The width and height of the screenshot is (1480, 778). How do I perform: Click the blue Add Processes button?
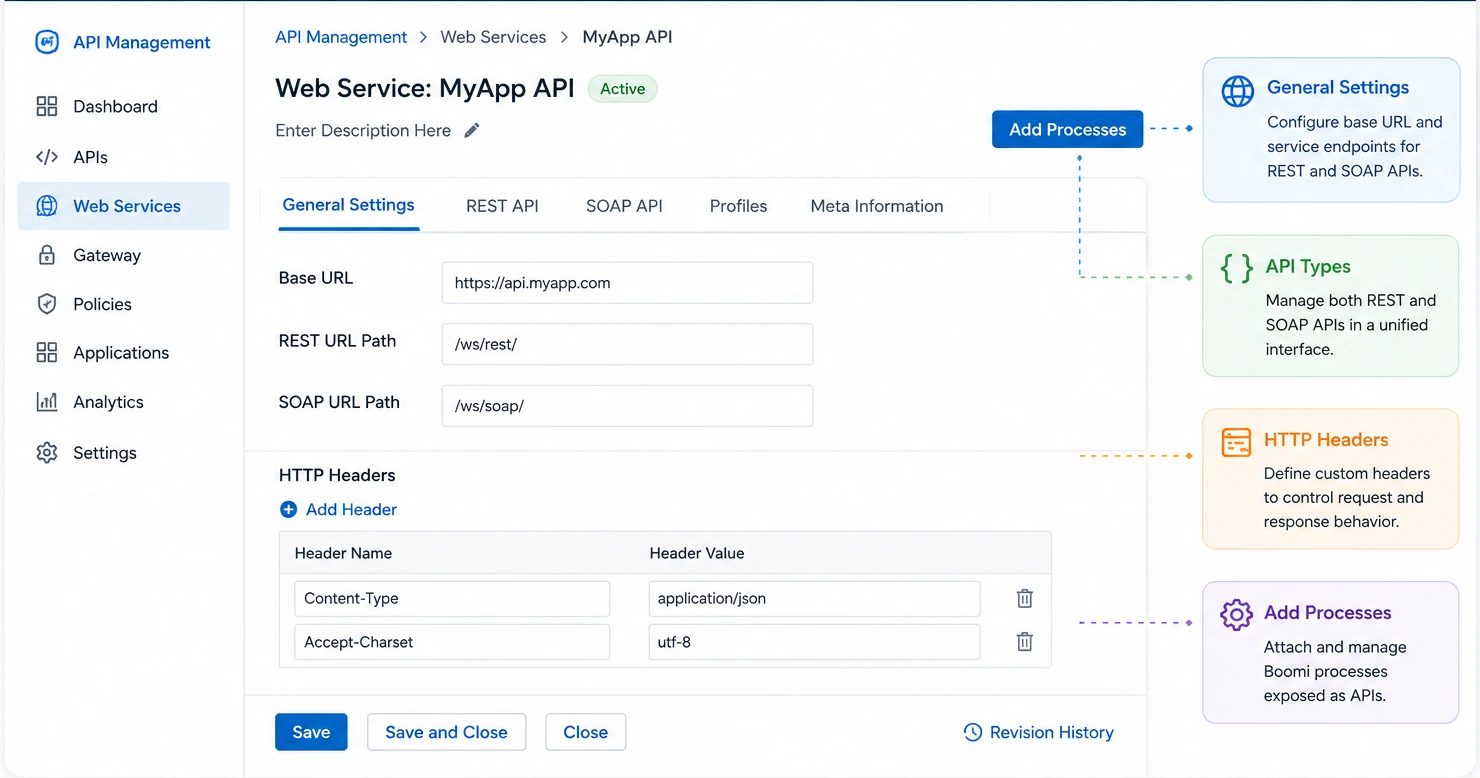[x=1067, y=129]
